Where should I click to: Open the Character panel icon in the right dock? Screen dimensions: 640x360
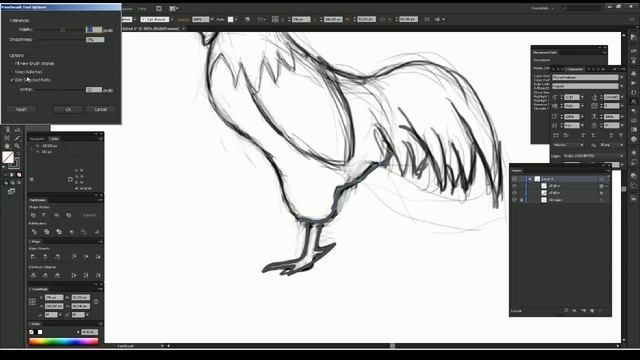click(x=633, y=101)
